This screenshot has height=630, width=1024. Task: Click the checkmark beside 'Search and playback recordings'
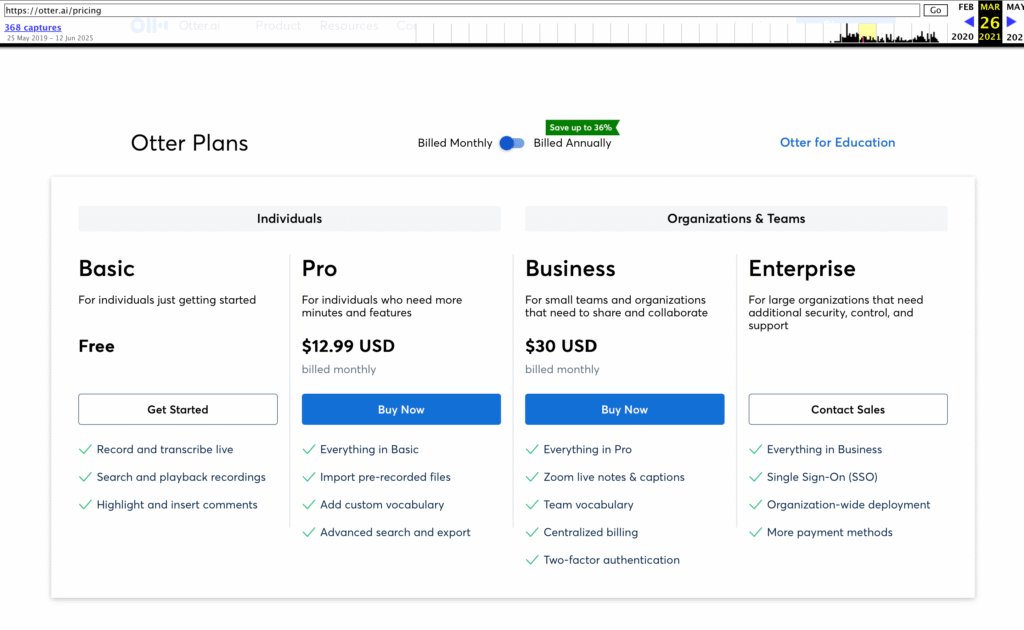tap(85, 477)
